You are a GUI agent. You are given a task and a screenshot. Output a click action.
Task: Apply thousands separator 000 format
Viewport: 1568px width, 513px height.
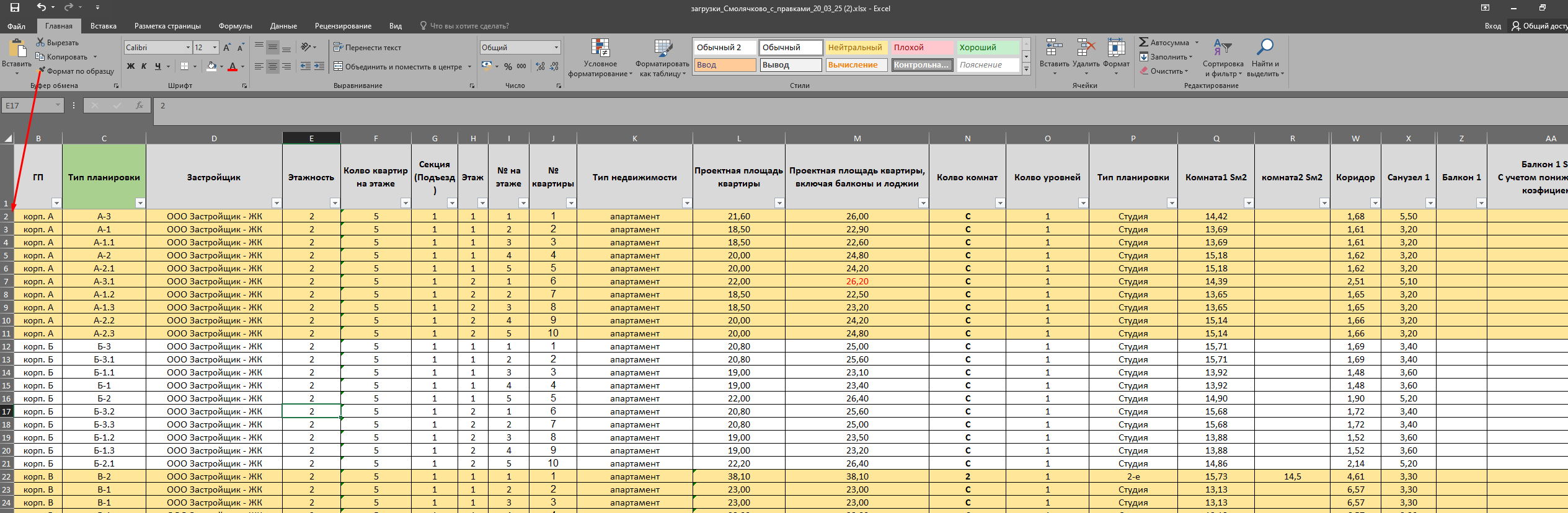pos(521,66)
